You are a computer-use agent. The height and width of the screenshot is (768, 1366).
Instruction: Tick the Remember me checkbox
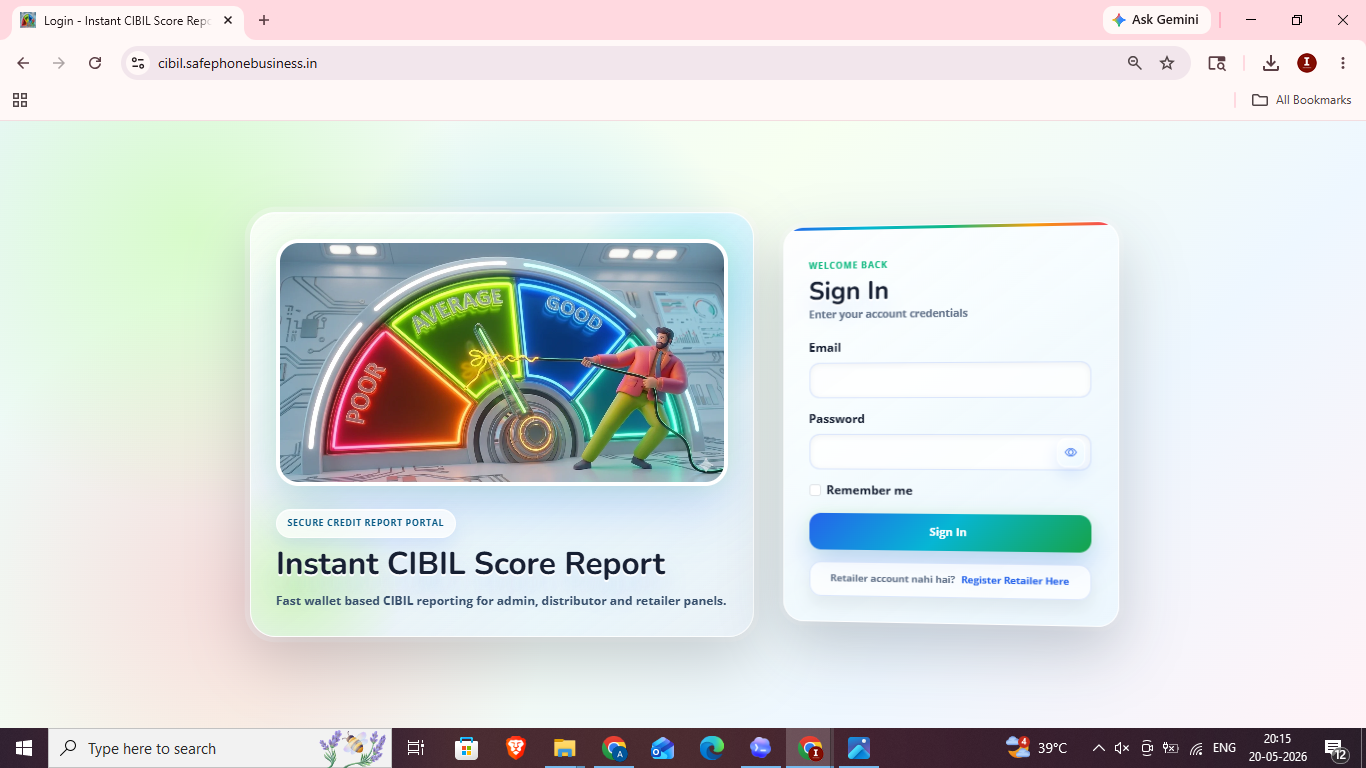coord(815,490)
